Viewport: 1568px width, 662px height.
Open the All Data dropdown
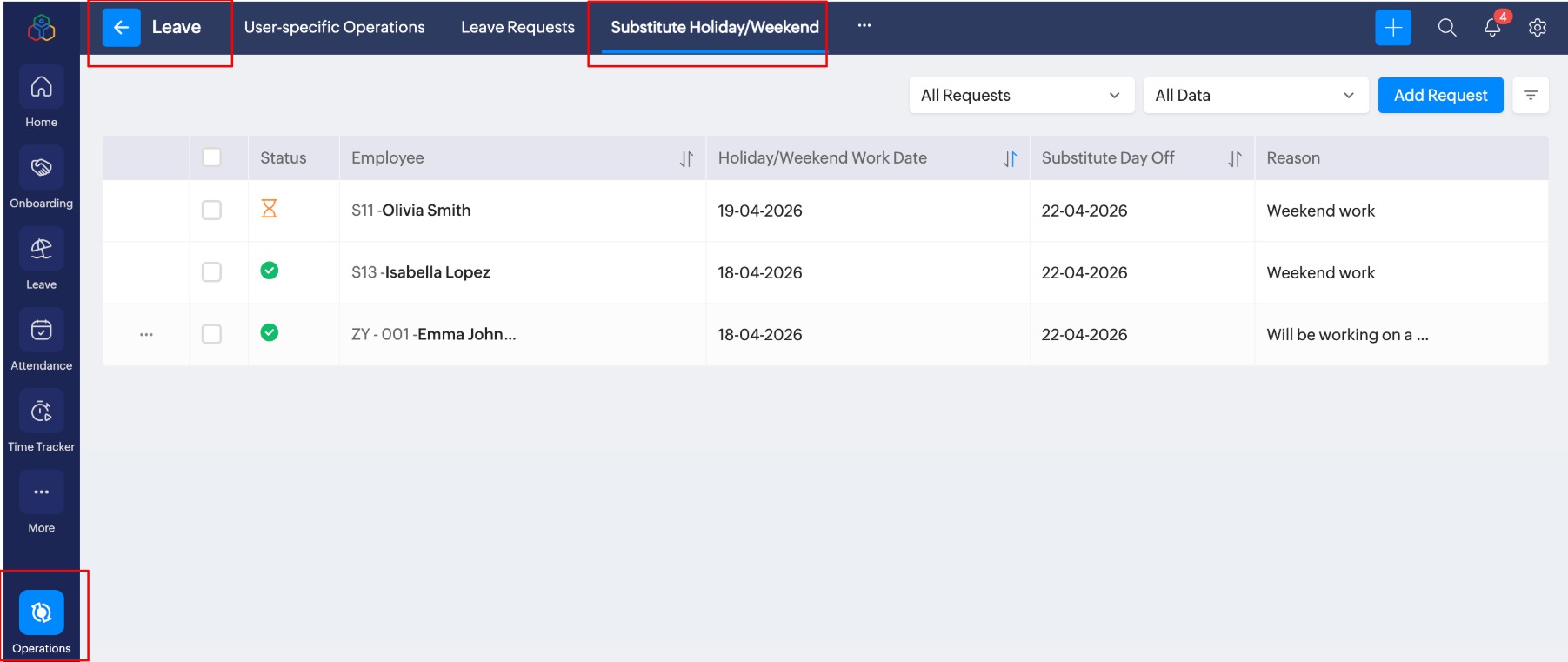(1255, 96)
